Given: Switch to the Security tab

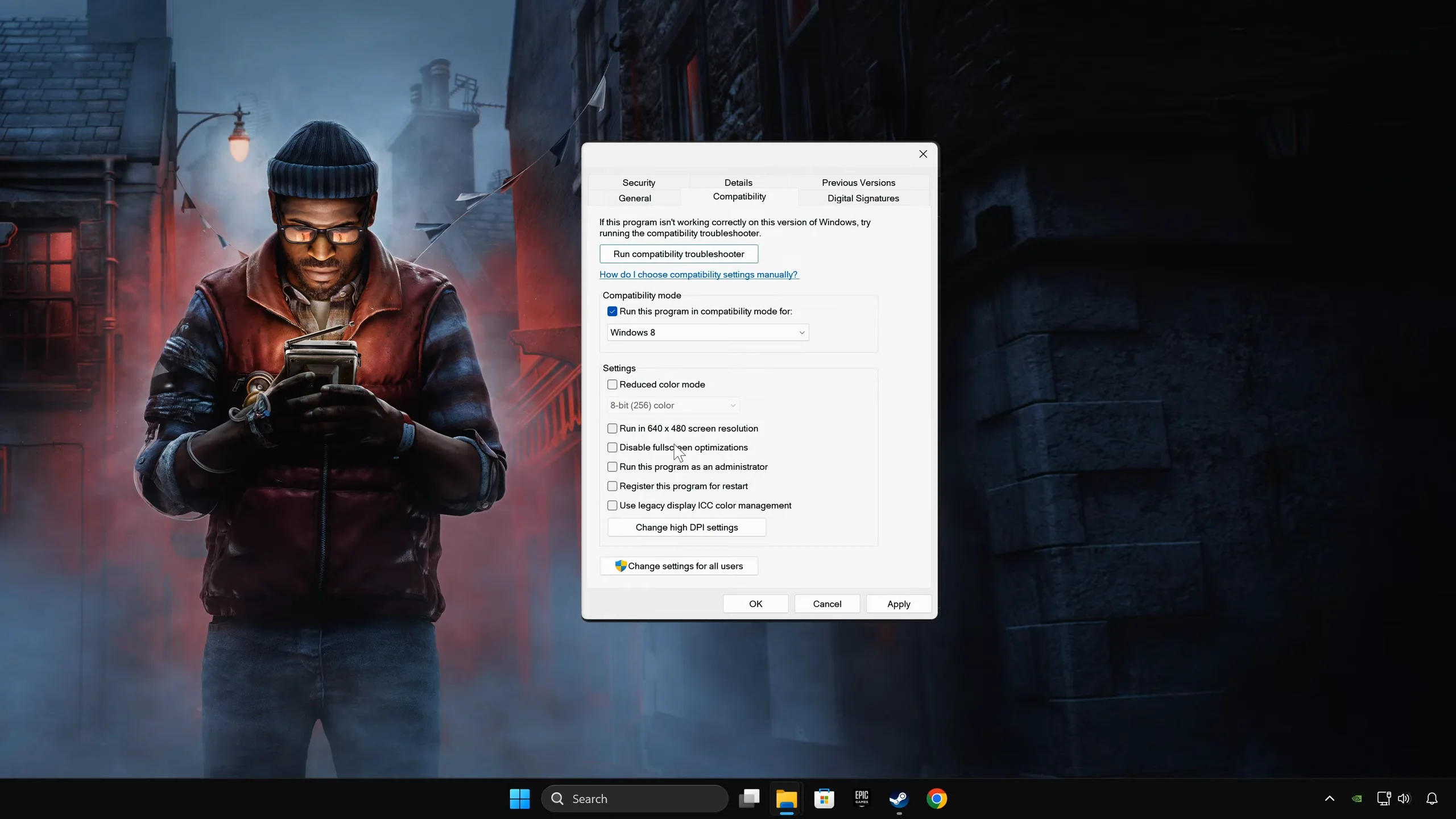Looking at the screenshot, I should (639, 183).
